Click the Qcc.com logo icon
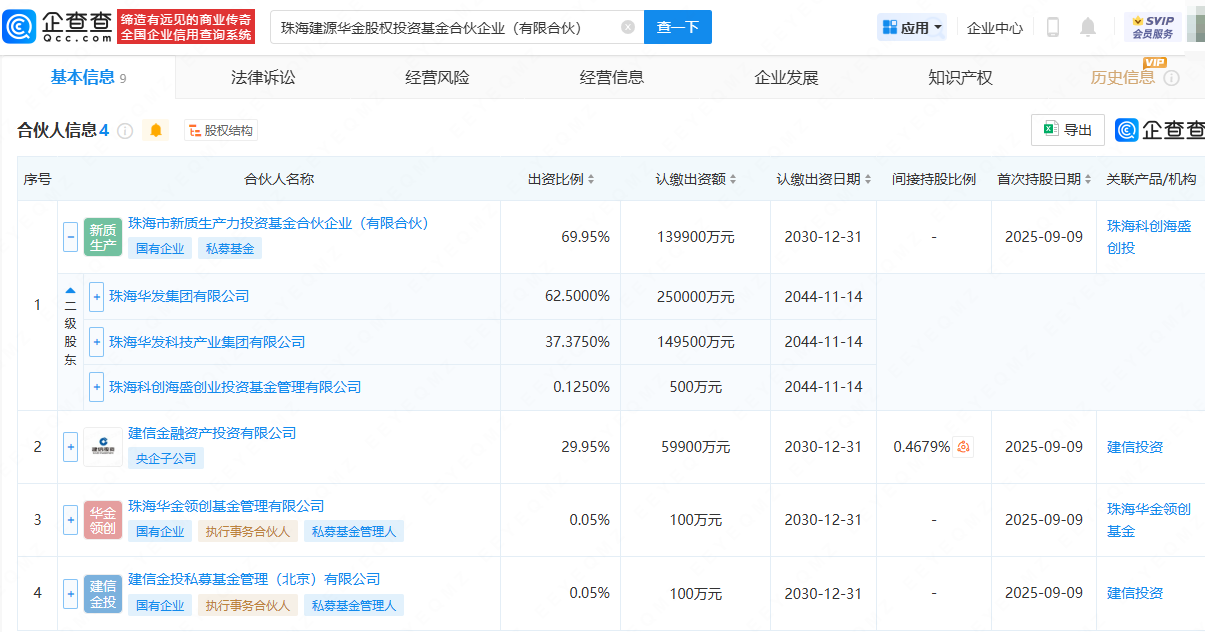Viewport: 1205px width, 632px height. (x=21, y=27)
